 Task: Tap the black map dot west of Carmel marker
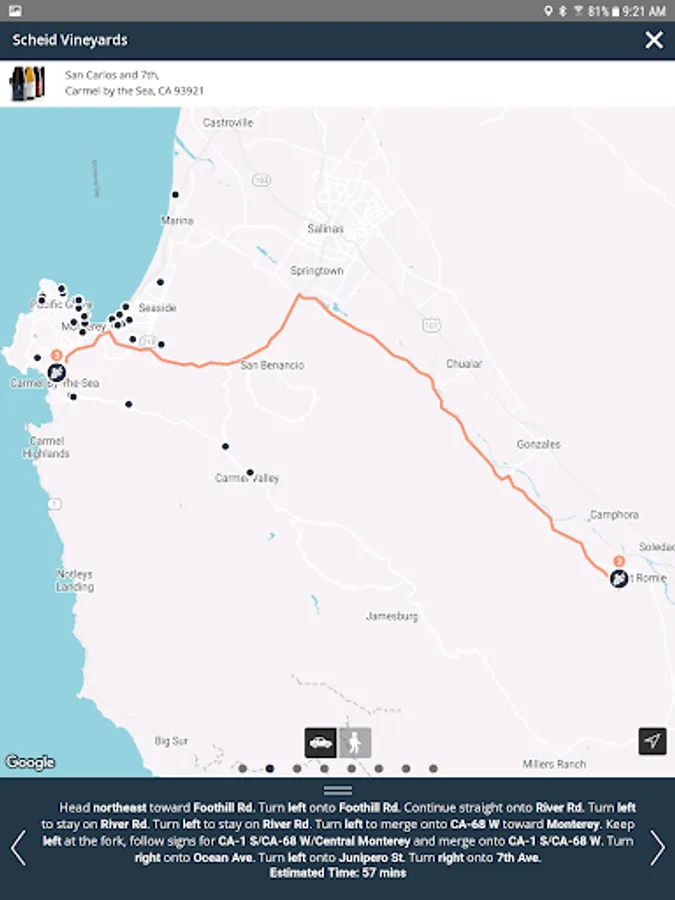[37, 358]
